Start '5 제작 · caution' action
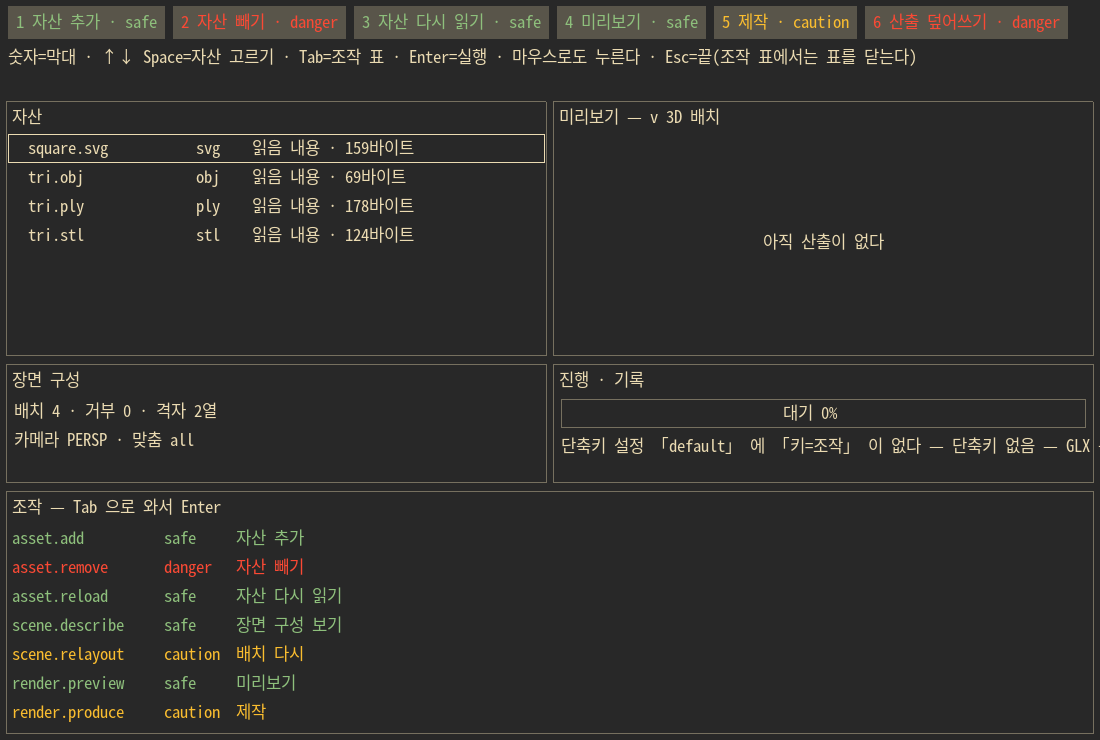Viewport: 1100px width, 740px height. [x=786, y=22]
